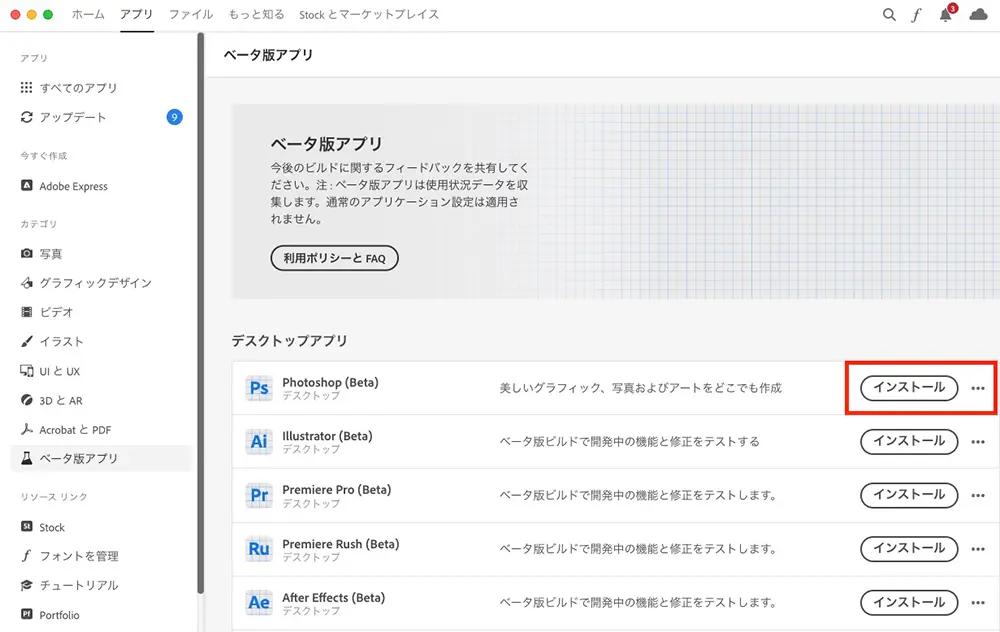Open more options for Premiere Rush (Beta)
Viewport: 1000px width, 632px height.
tap(978, 548)
